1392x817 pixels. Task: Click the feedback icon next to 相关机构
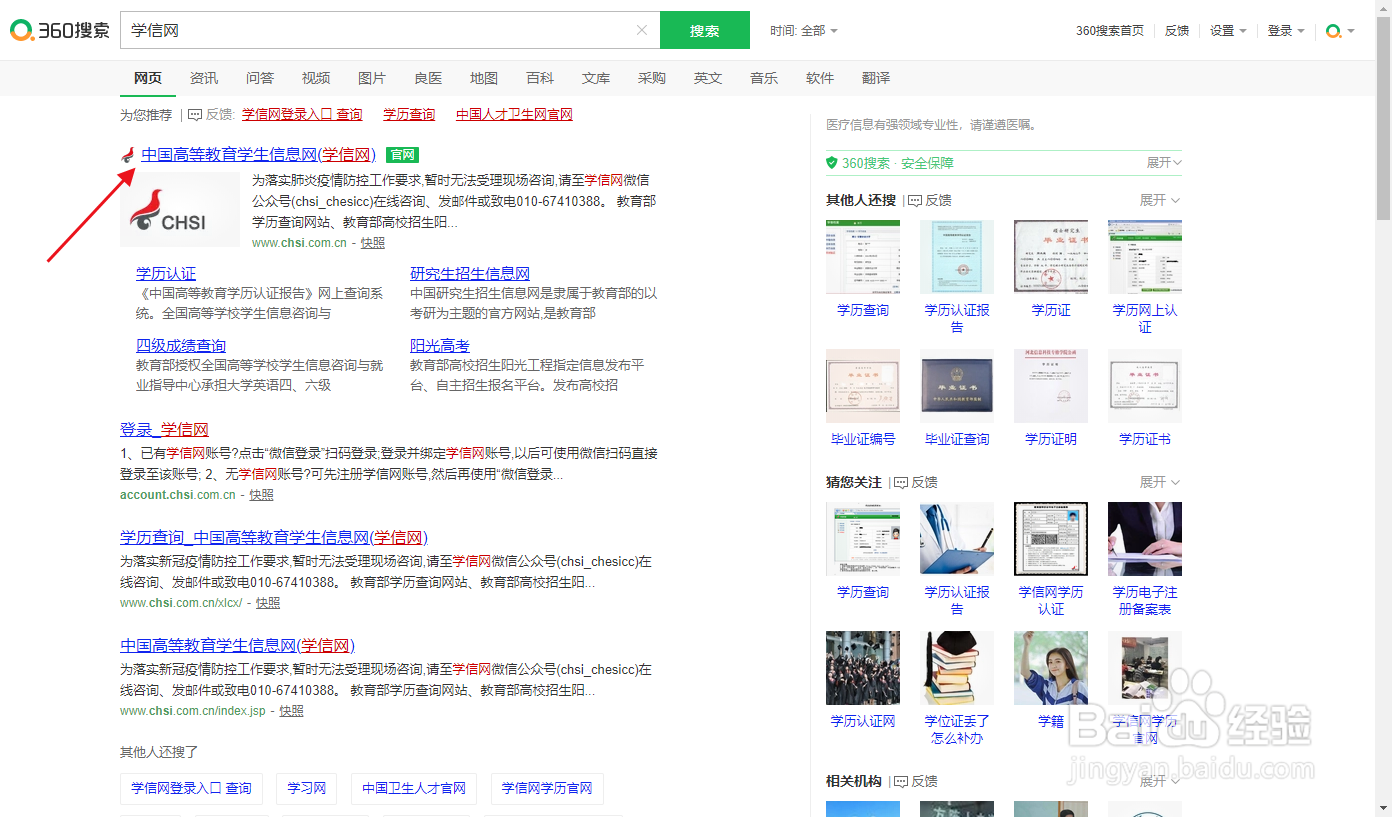click(x=900, y=781)
